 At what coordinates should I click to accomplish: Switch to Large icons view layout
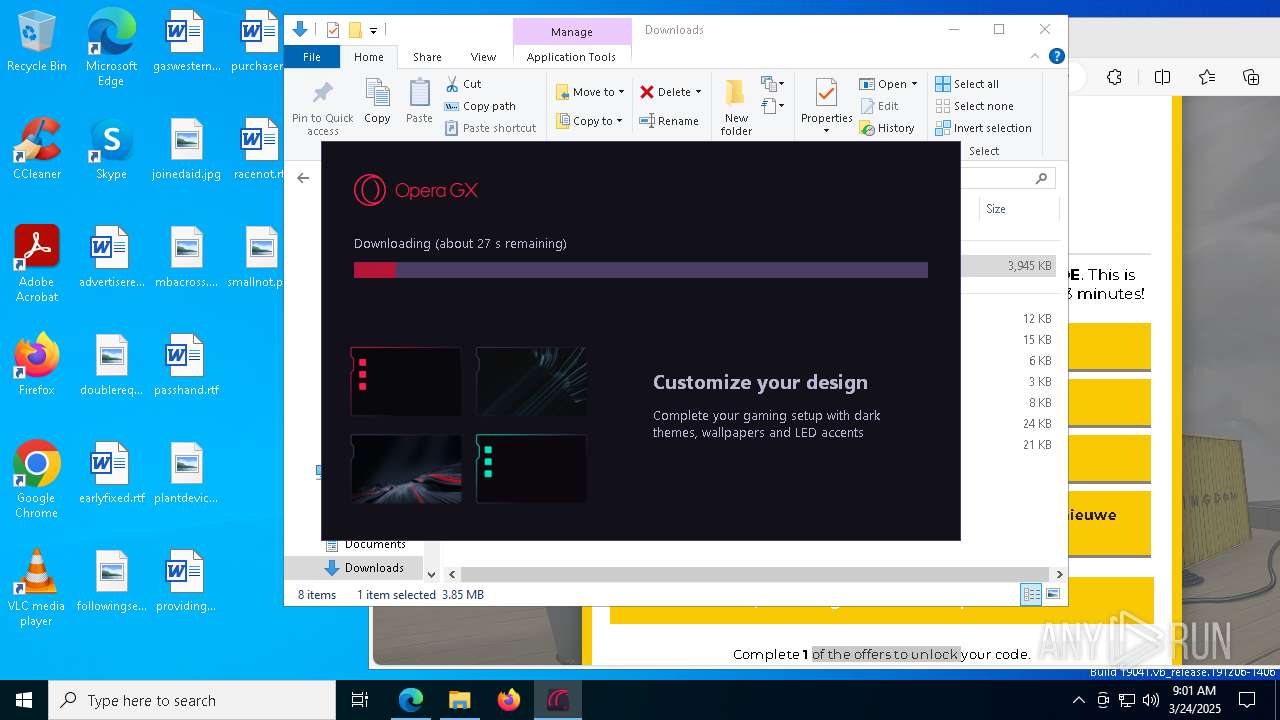pyautogui.click(x=1052, y=595)
